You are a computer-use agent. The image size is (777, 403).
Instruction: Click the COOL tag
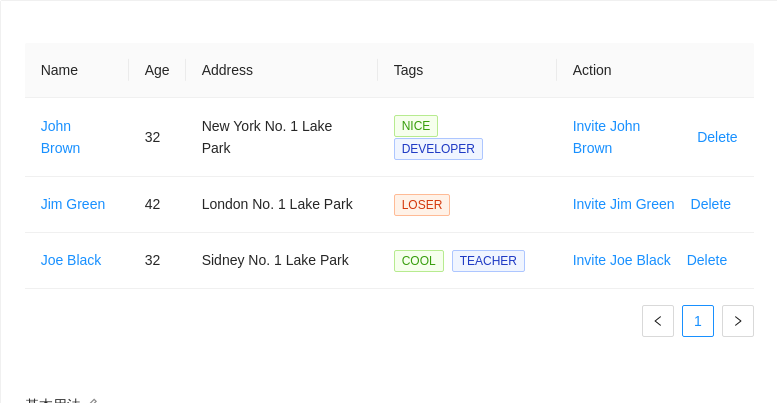419,261
